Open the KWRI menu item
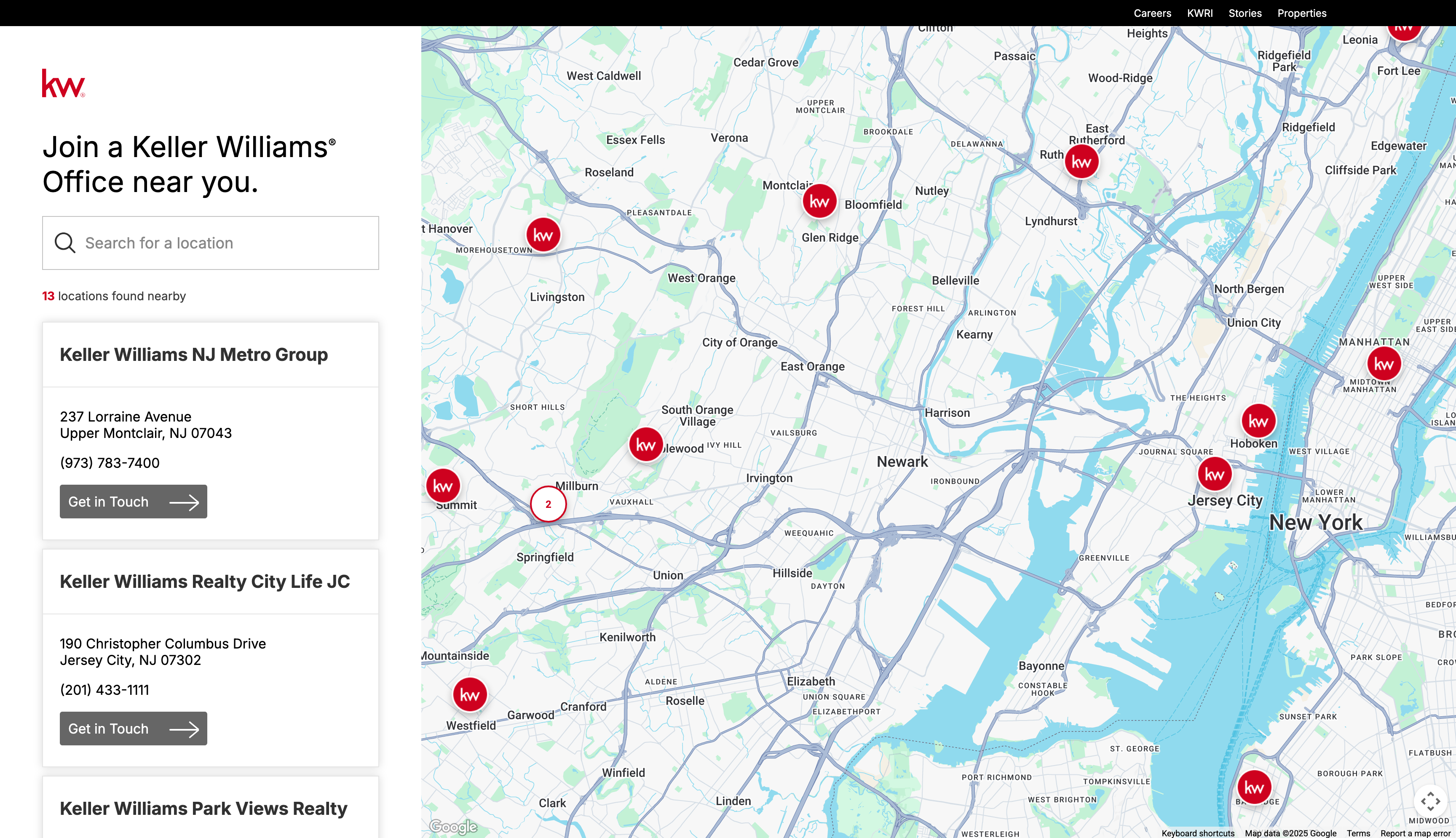The height and width of the screenshot is (838, 1456). coord(1200,13)
